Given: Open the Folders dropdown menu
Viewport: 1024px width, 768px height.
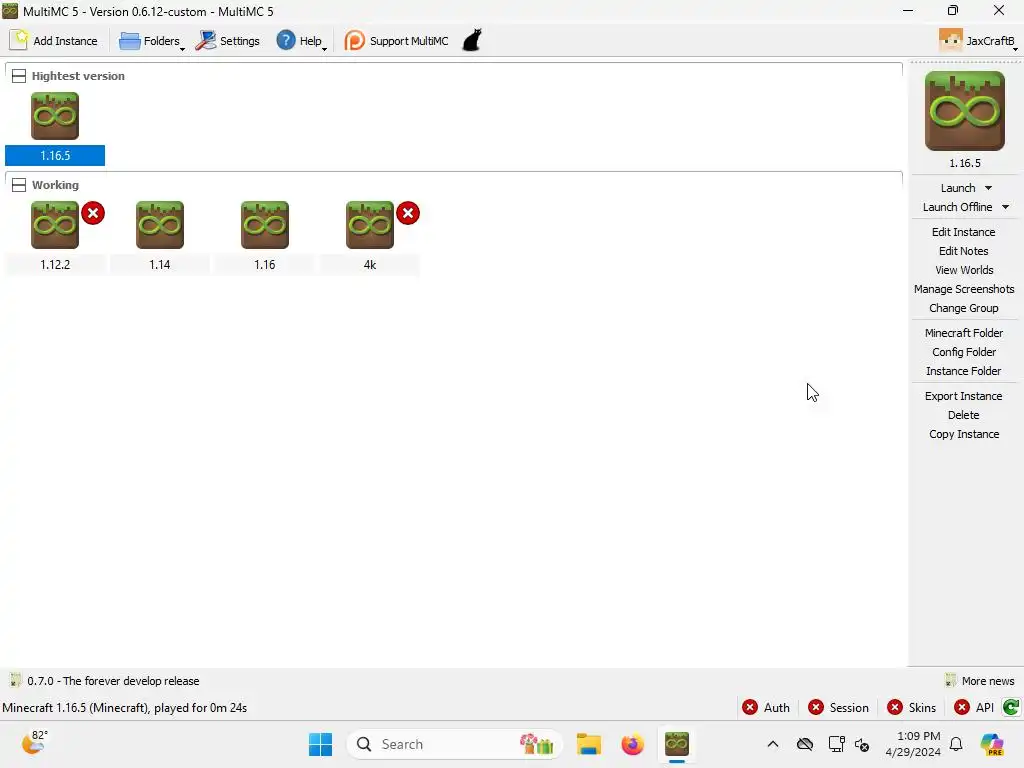Looking at the screenshot, I should point(152,40).
